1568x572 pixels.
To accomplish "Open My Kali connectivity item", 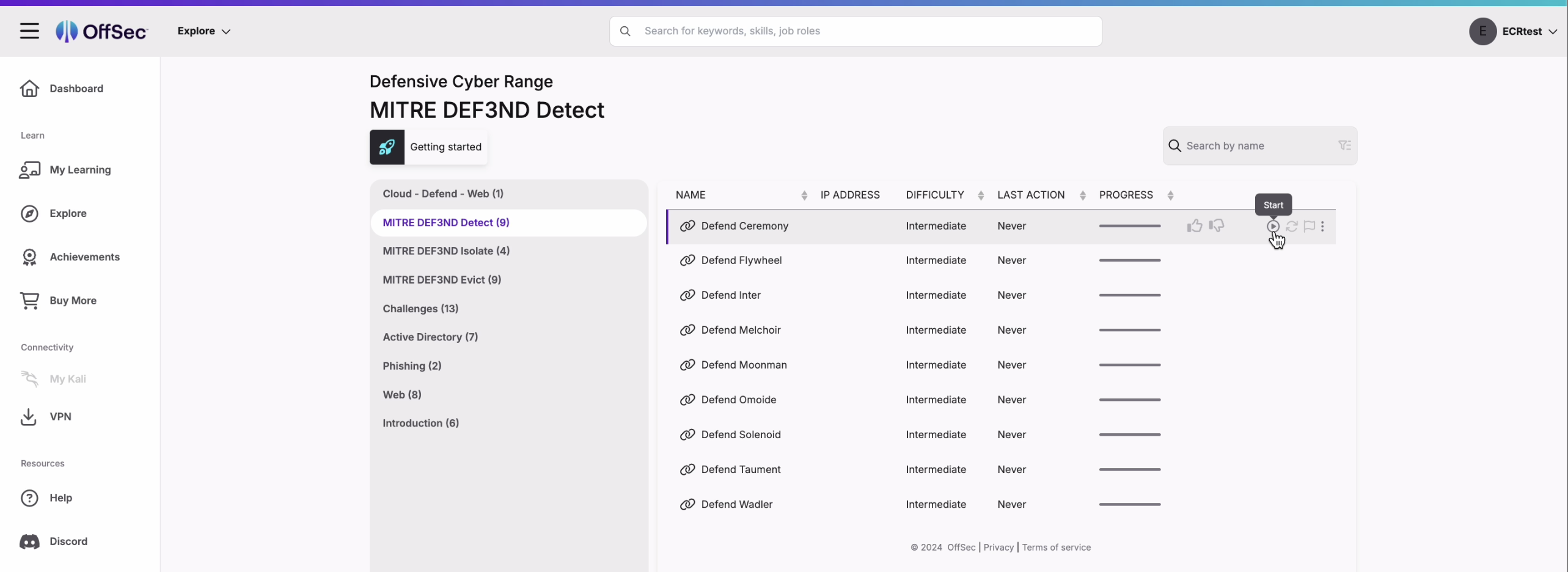I will [68, 379].
